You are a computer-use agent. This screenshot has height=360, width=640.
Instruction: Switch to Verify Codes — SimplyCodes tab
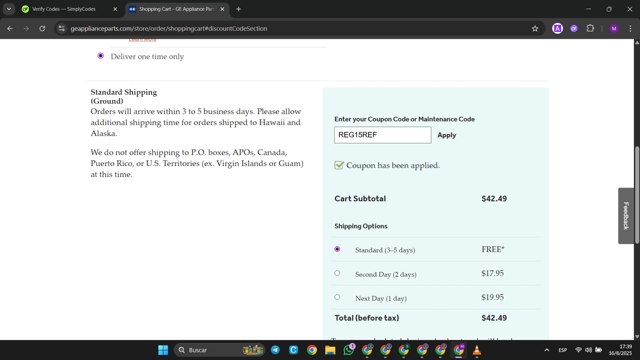pos(63,9)
